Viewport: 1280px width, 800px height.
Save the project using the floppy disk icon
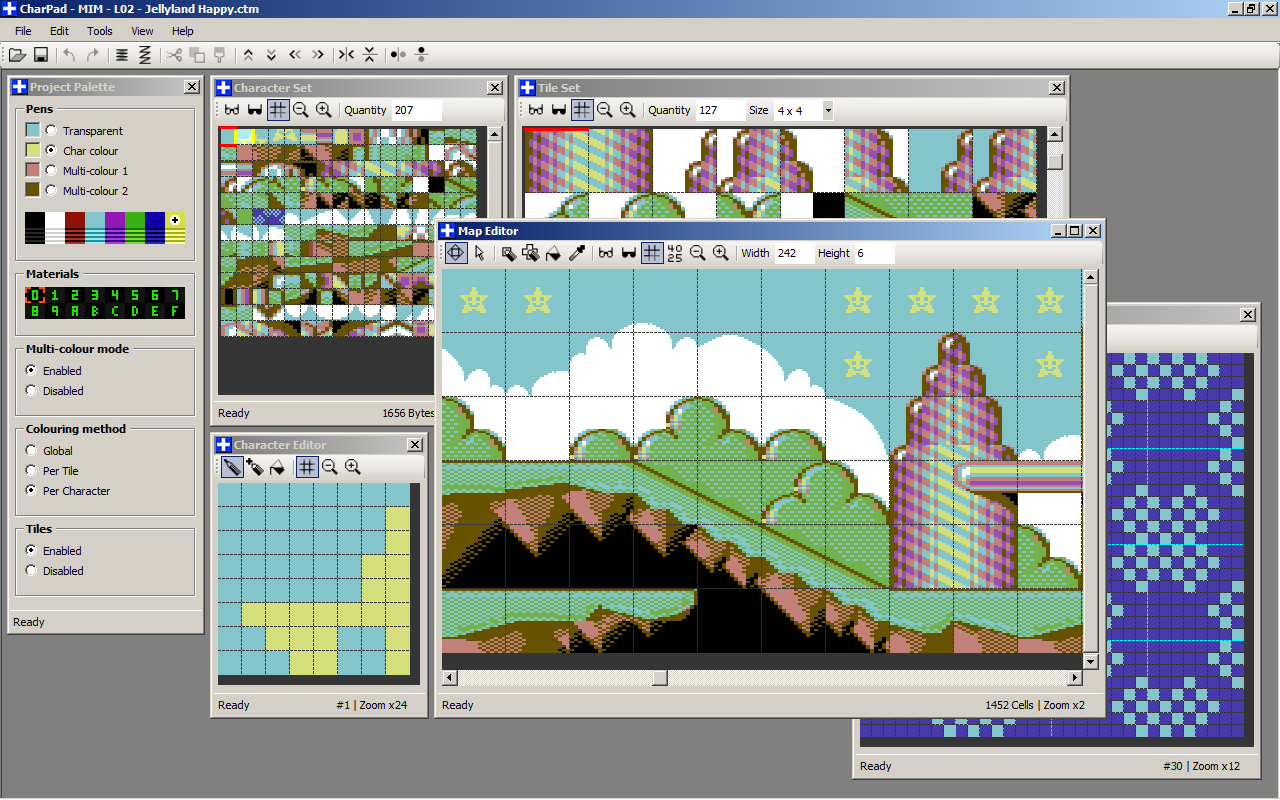41,55
